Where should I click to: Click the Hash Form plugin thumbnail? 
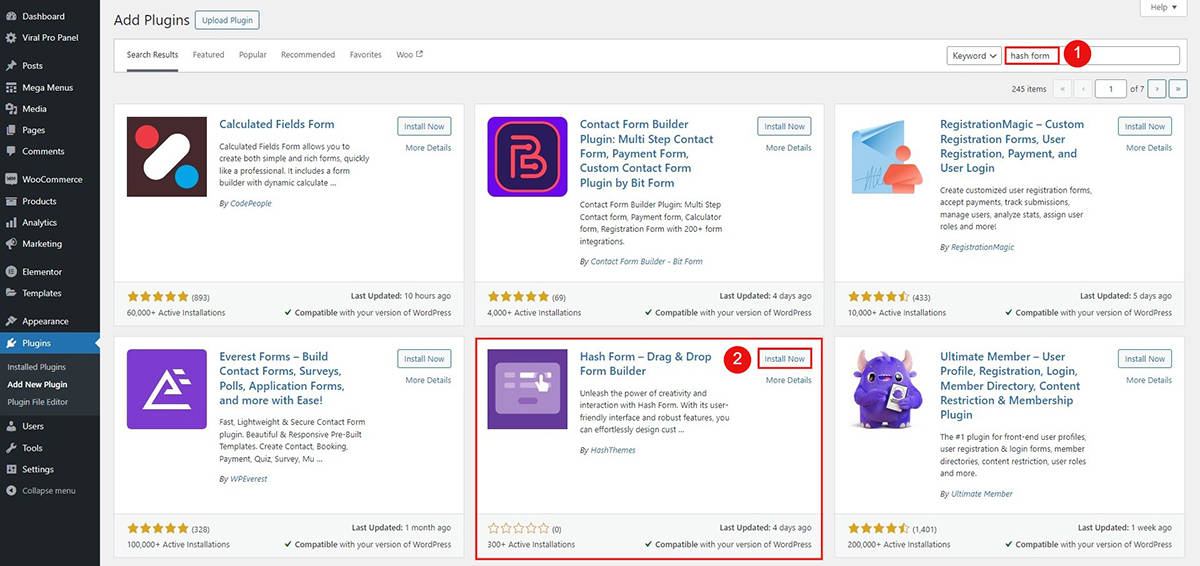(x=527, y=389)
